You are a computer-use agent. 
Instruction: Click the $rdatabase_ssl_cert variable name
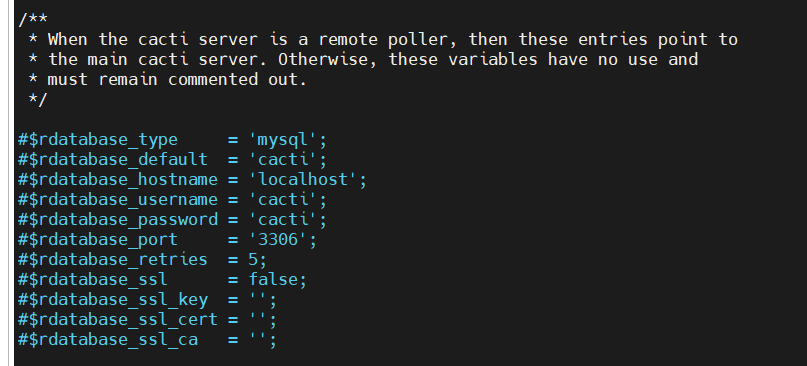(123, 320)
